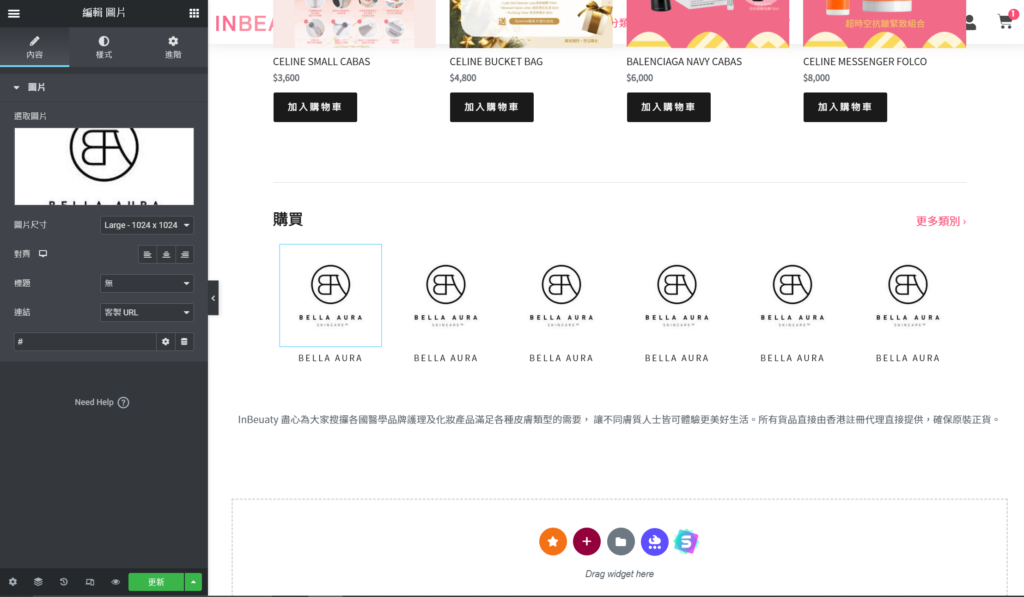Open the Navigator layers icon

point(38,582)
